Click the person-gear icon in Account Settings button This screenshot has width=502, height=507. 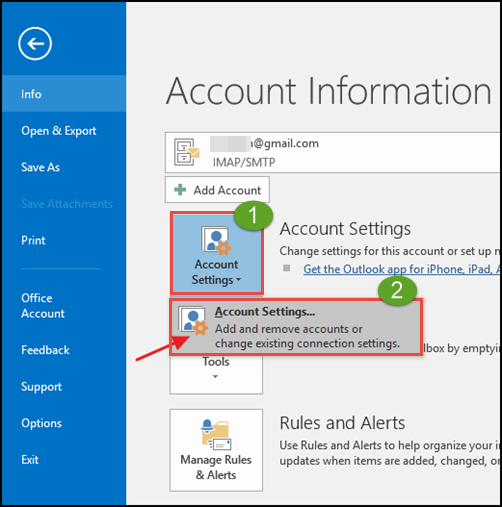[216, 240]
